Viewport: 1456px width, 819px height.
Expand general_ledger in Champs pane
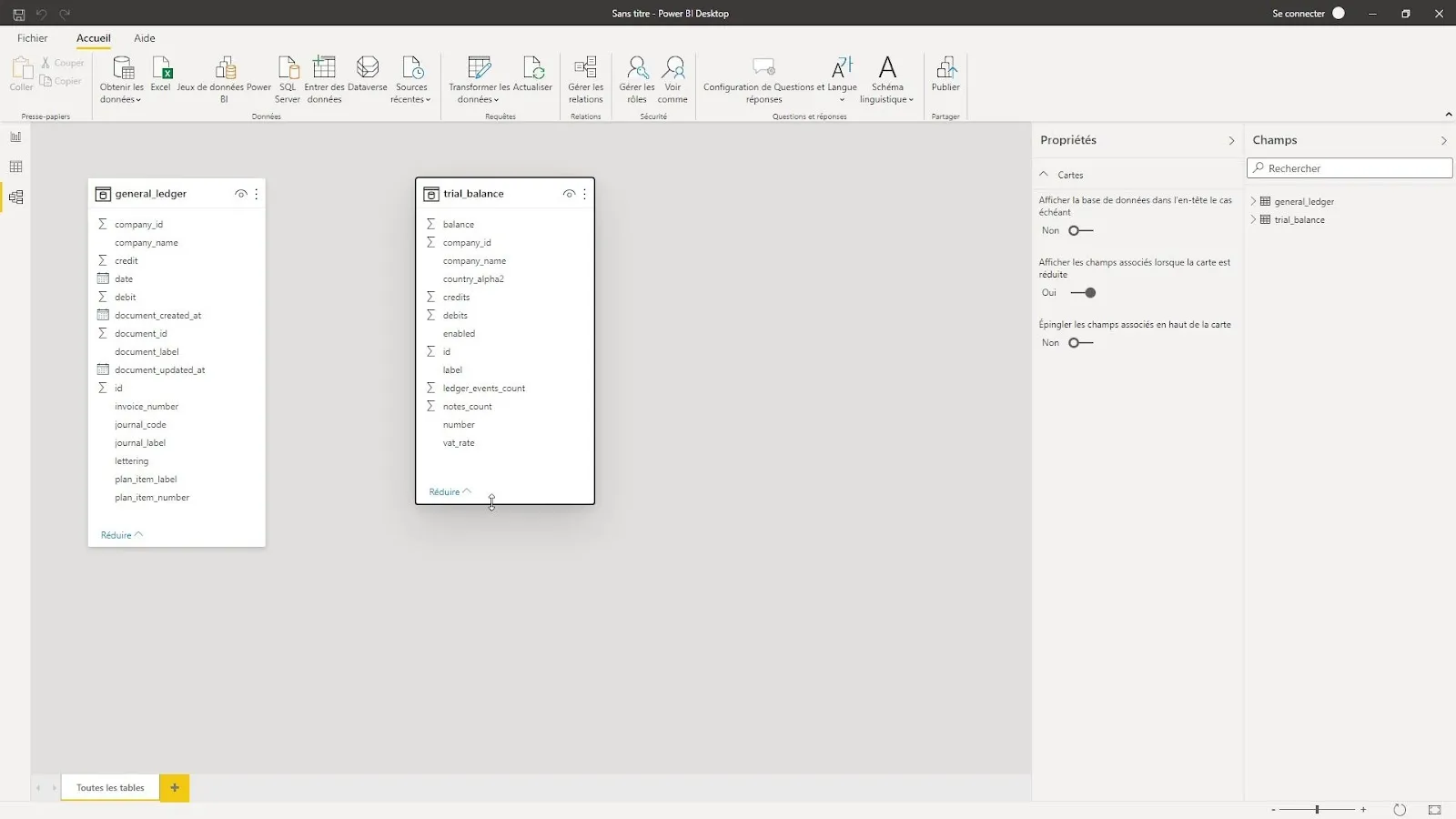click(1253, 201)
